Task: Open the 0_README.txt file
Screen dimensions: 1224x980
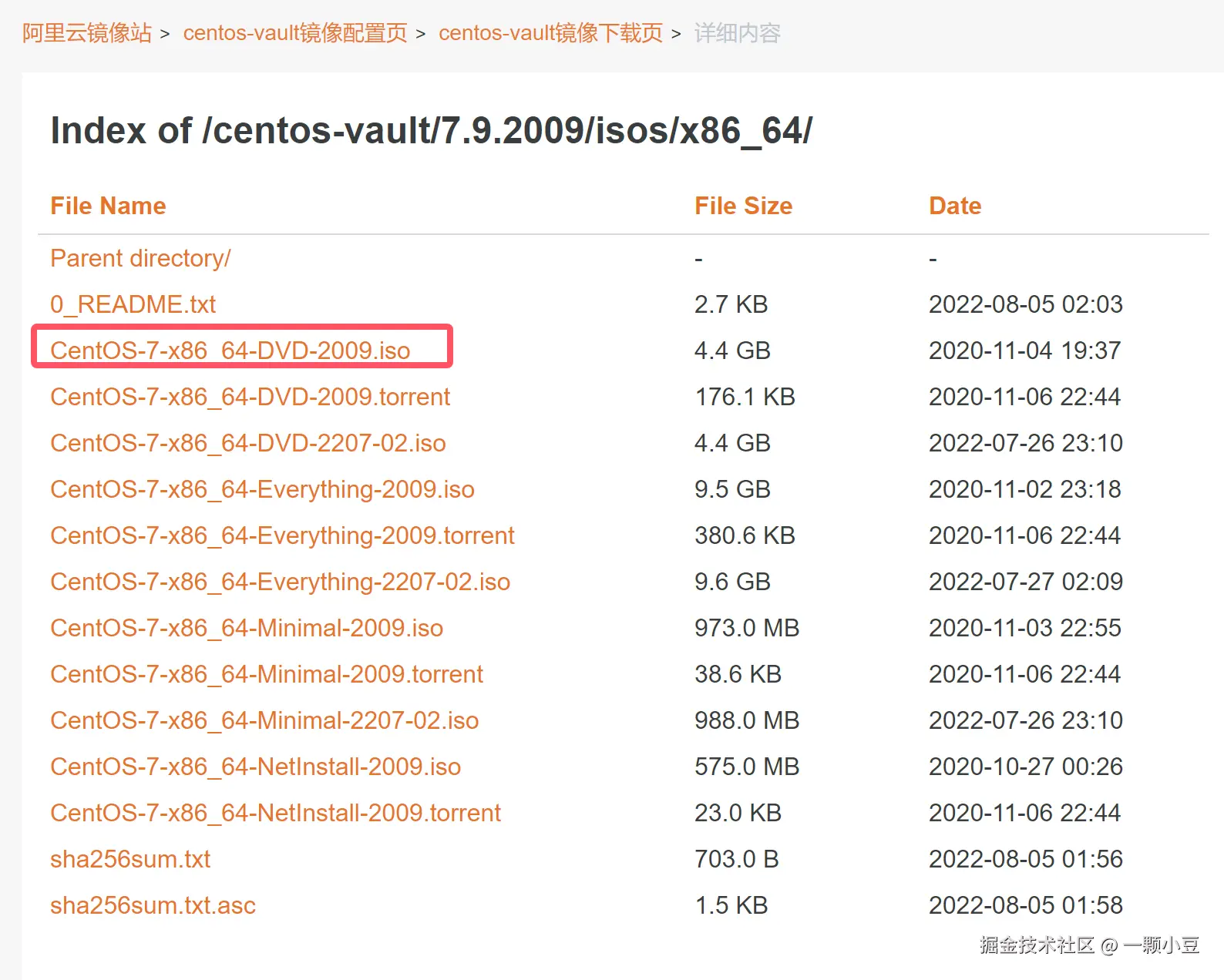Action: (x=133, y=304)
